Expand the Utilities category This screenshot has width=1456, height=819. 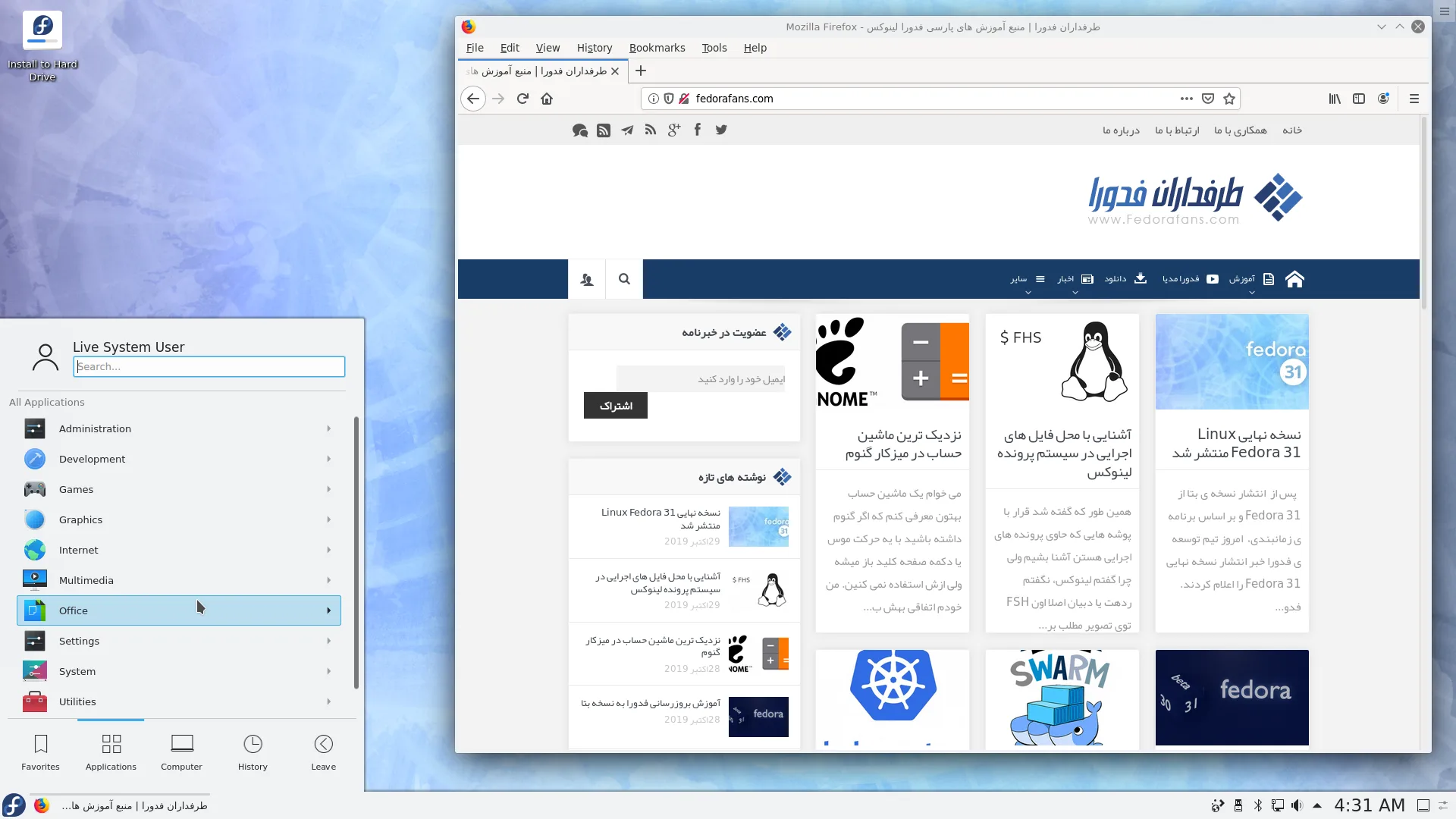[179, 701]
